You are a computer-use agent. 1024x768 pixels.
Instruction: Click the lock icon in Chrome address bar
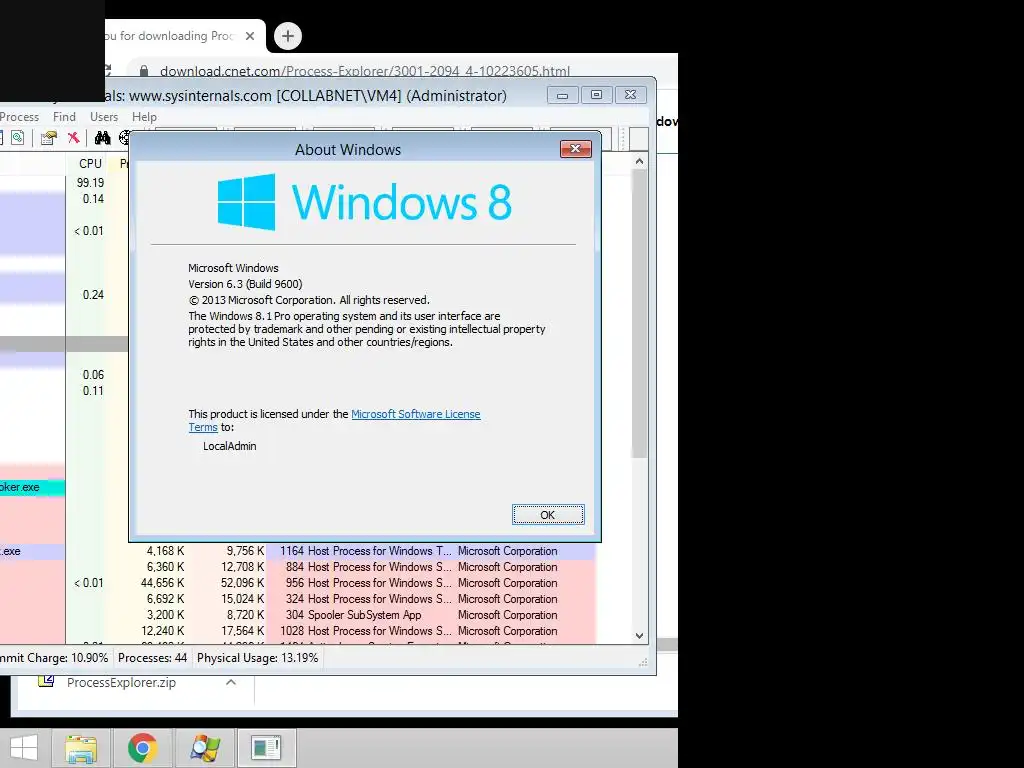click(144, 71)
